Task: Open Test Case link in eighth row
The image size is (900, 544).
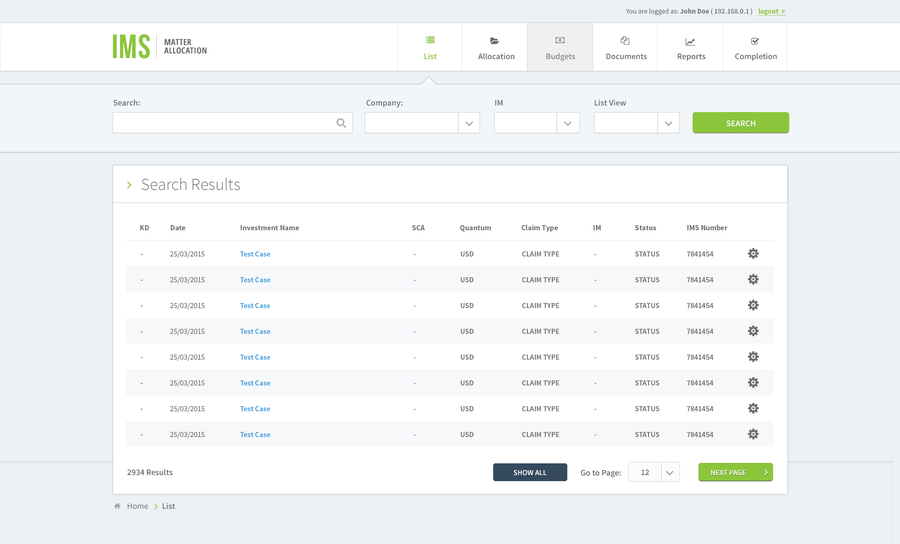Action: 255,434
